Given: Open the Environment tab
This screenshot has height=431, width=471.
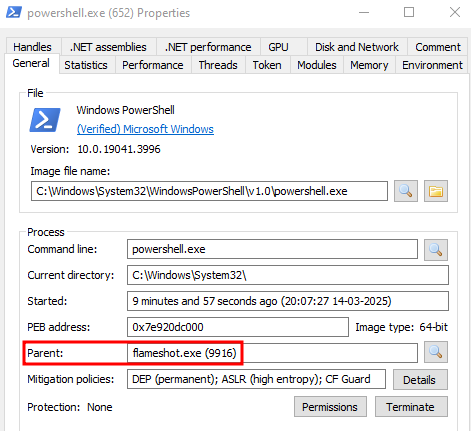Looking at the screenshot, I should [432, 65].
